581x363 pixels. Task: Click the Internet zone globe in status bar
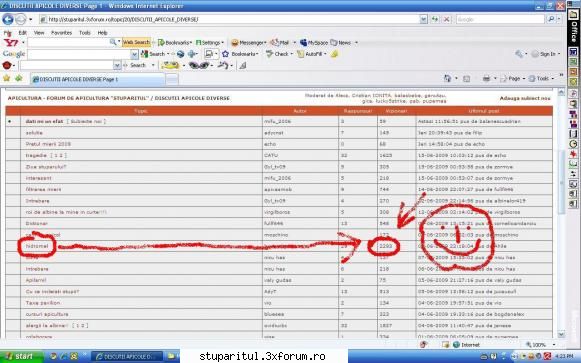click(x=456, y=344)
